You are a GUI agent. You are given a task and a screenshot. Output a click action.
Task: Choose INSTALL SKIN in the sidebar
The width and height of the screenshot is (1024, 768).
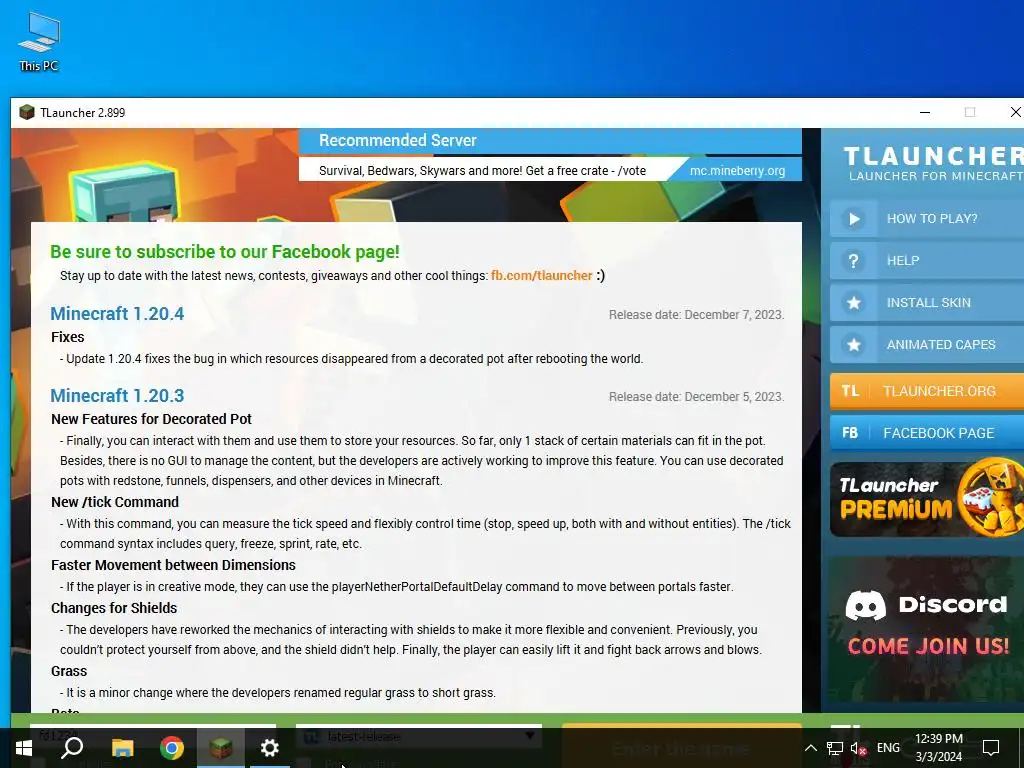click(927, 302)
